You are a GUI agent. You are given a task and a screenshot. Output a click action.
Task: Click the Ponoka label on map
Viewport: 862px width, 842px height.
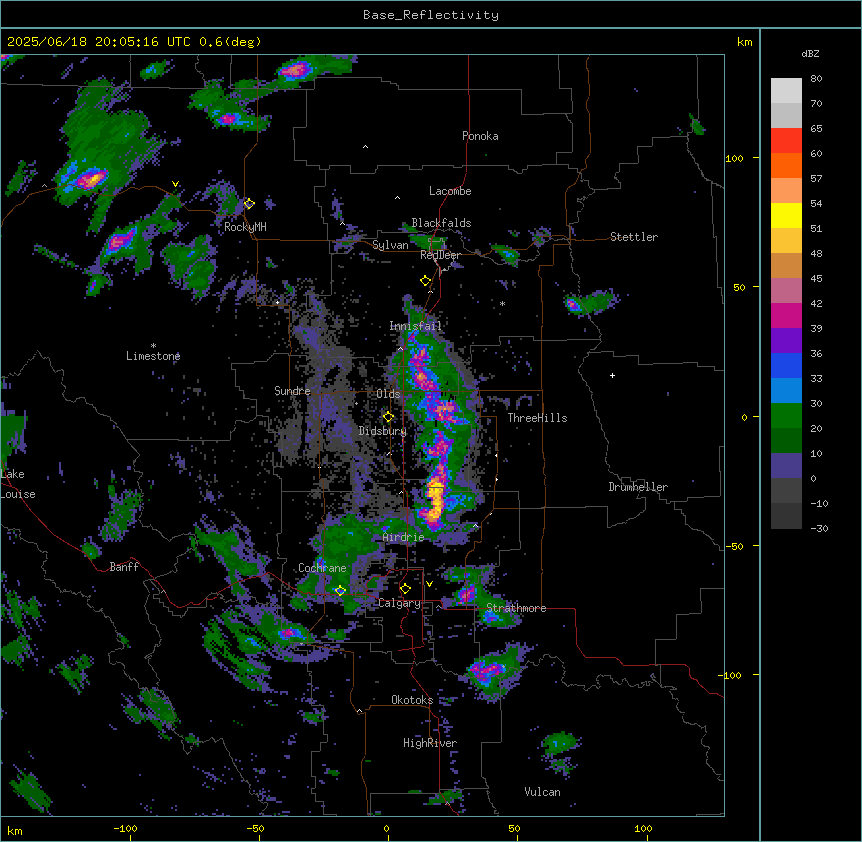[x=480, y=136]
